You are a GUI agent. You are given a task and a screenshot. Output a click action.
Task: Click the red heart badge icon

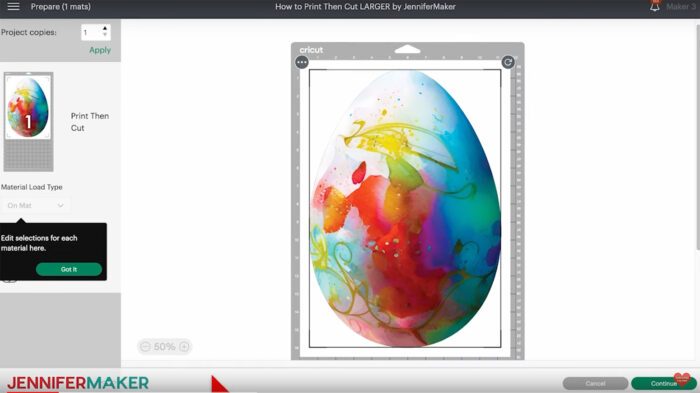[x=682, y=379]
